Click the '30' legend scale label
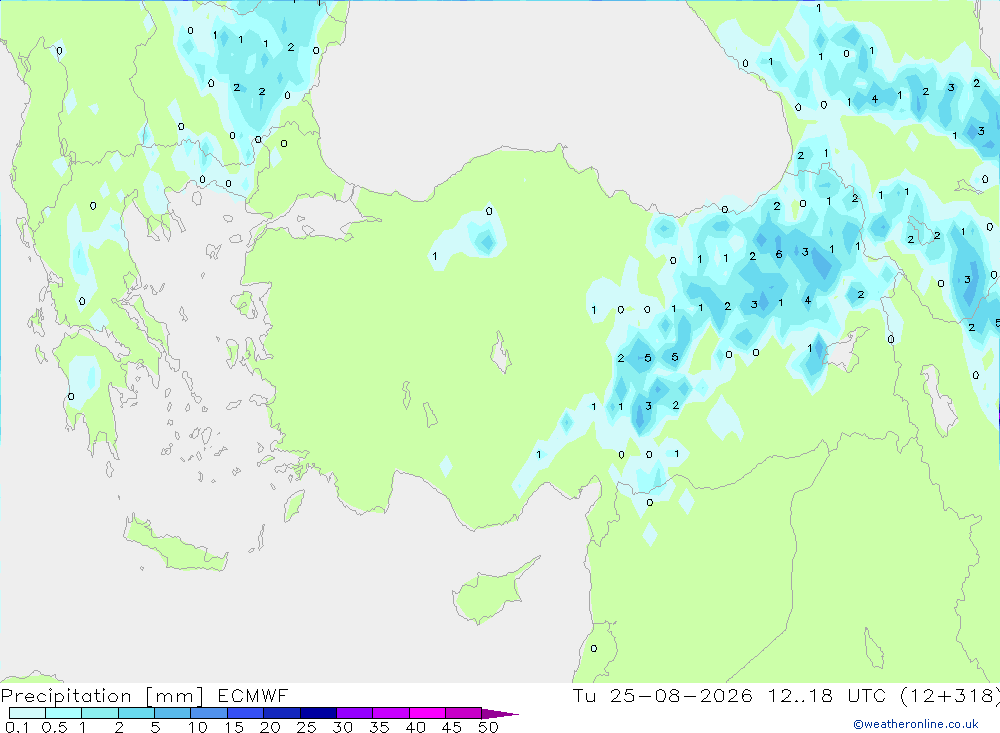This screenshot has width=1000, height=733. (x=342, y=727)
